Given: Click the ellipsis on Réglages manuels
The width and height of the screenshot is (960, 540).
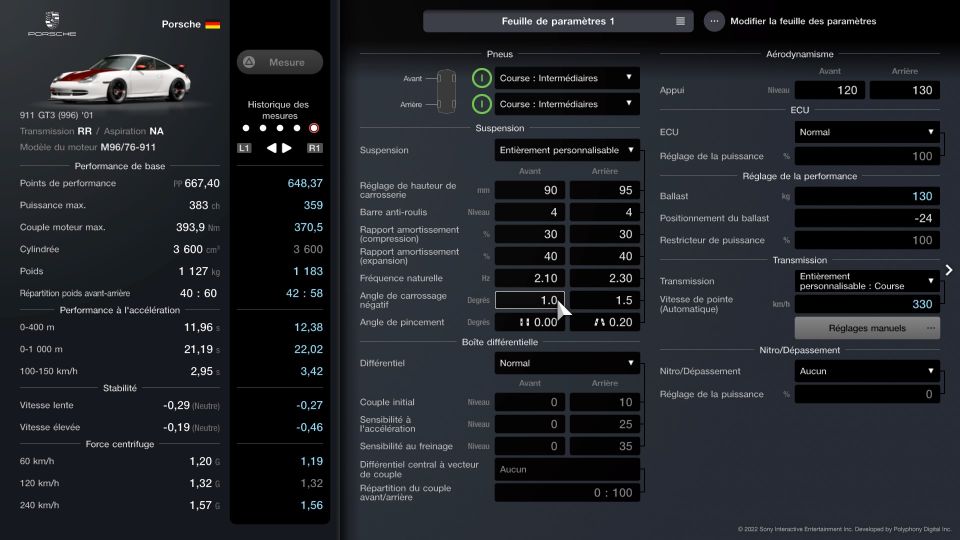Looking at the screenshot, I should click(x=931, y=328).
